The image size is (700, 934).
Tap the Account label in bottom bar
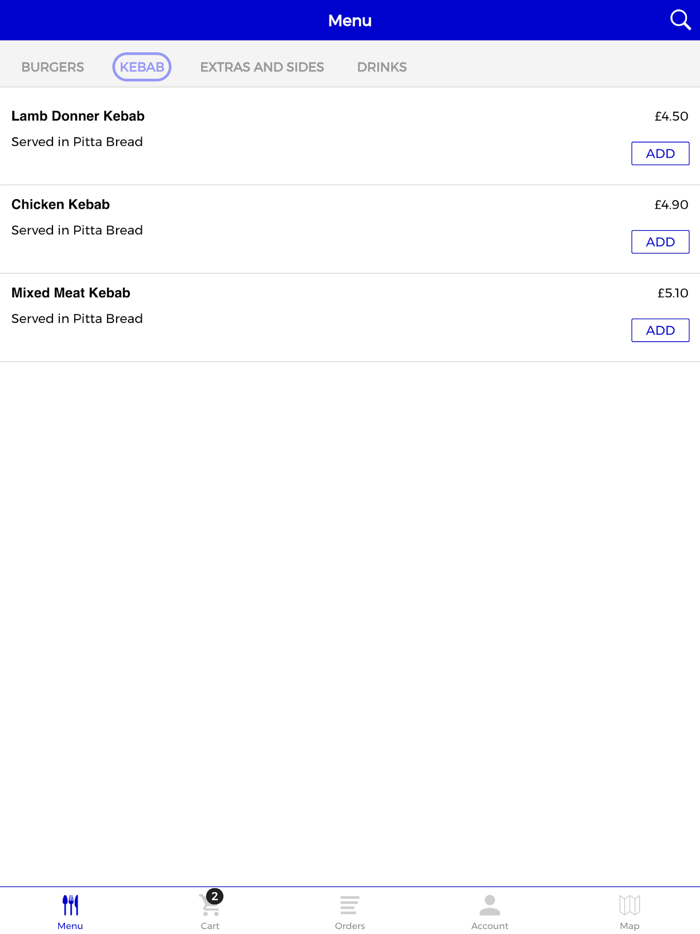pos(489,926)
